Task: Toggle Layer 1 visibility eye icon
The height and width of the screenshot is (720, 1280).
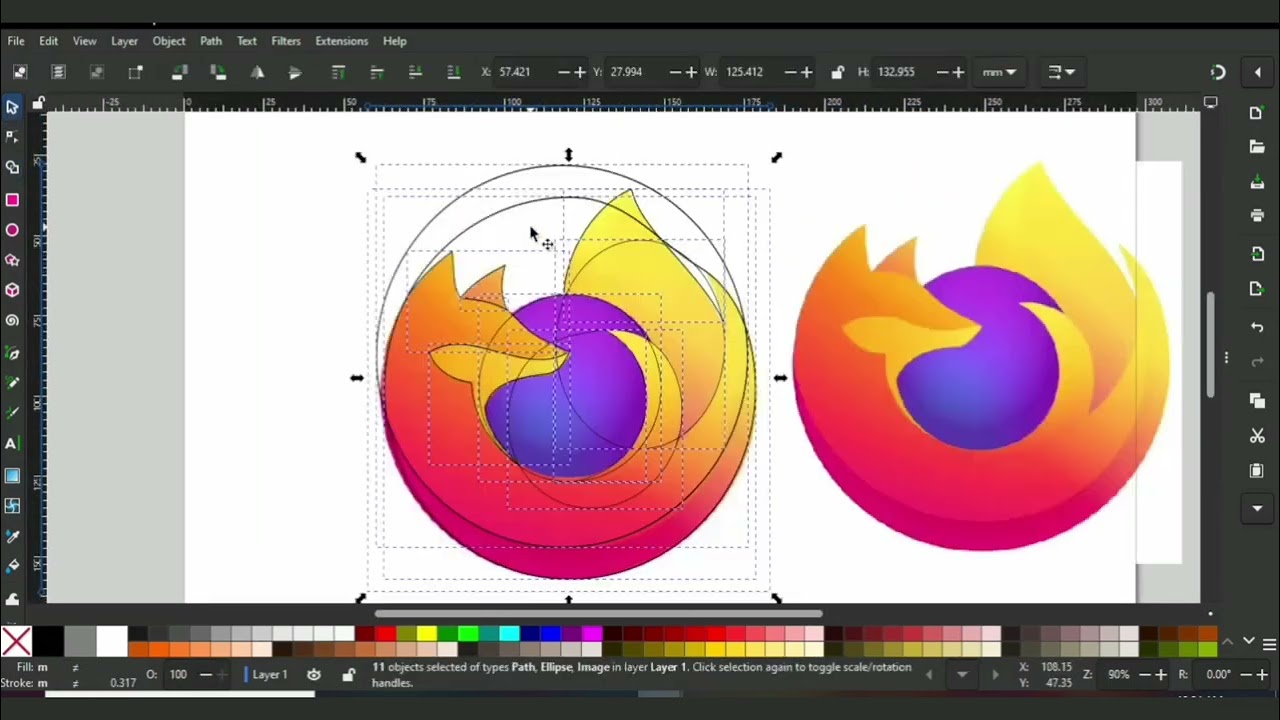Action: pyautogui.click(x=313, y=675)
